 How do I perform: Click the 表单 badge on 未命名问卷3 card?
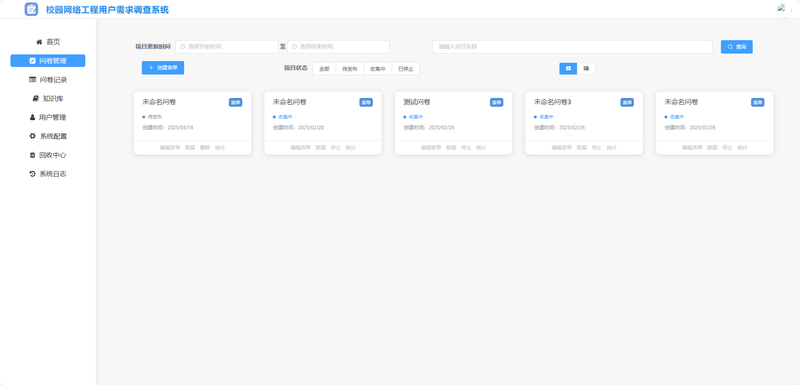(627, 102)
